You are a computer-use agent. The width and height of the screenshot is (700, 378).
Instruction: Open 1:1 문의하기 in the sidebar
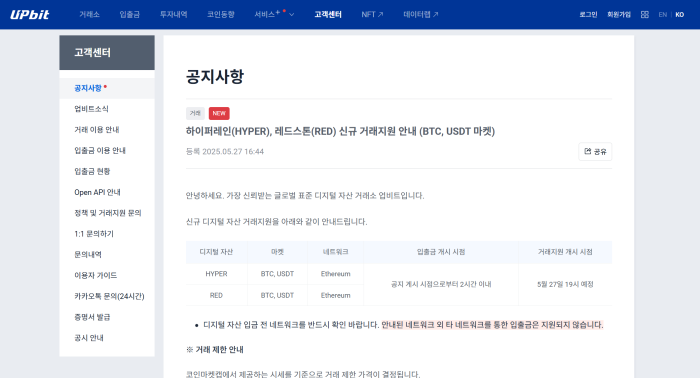(107, 233)
